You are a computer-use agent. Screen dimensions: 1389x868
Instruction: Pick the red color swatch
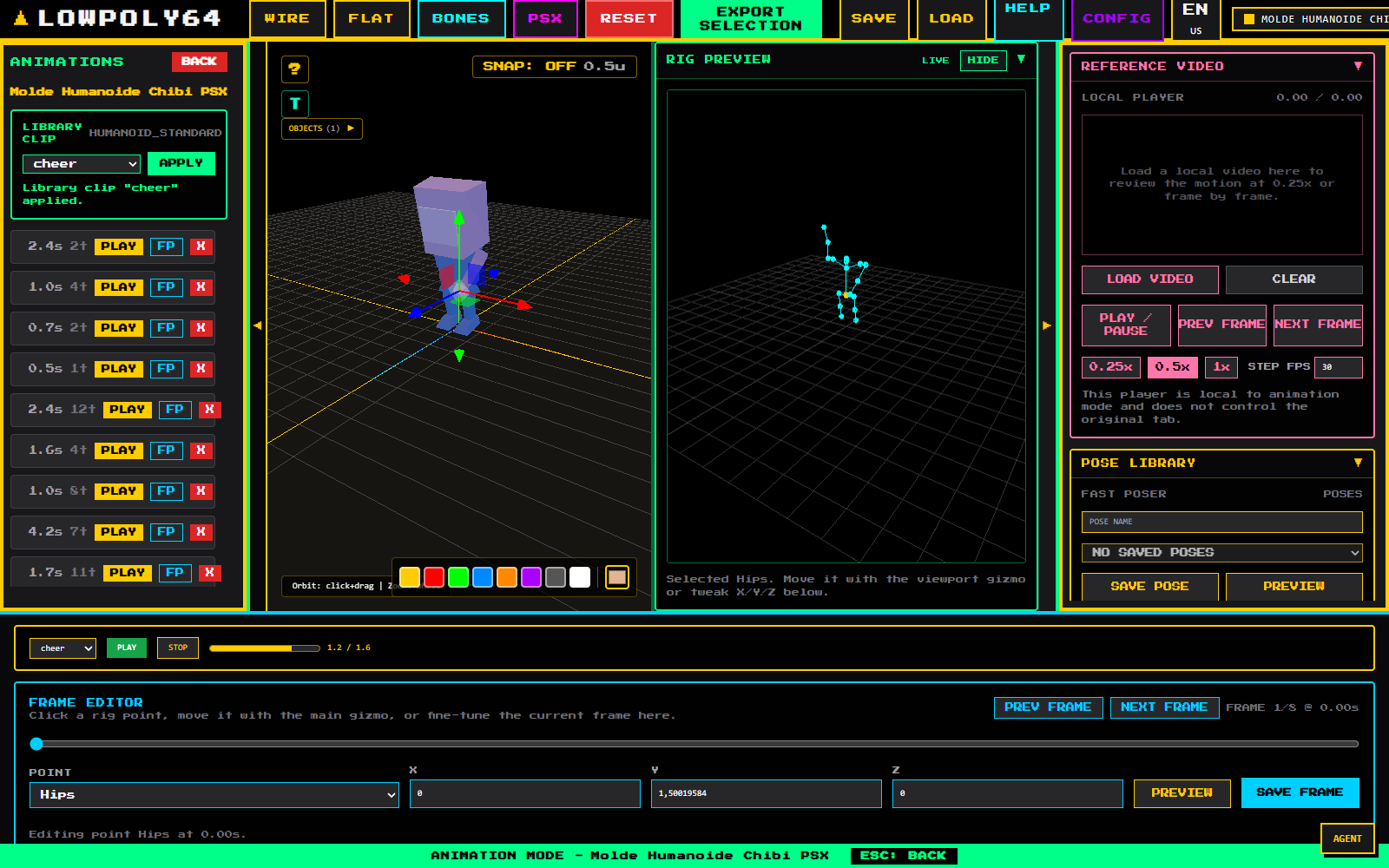click(x=434, y=577)
